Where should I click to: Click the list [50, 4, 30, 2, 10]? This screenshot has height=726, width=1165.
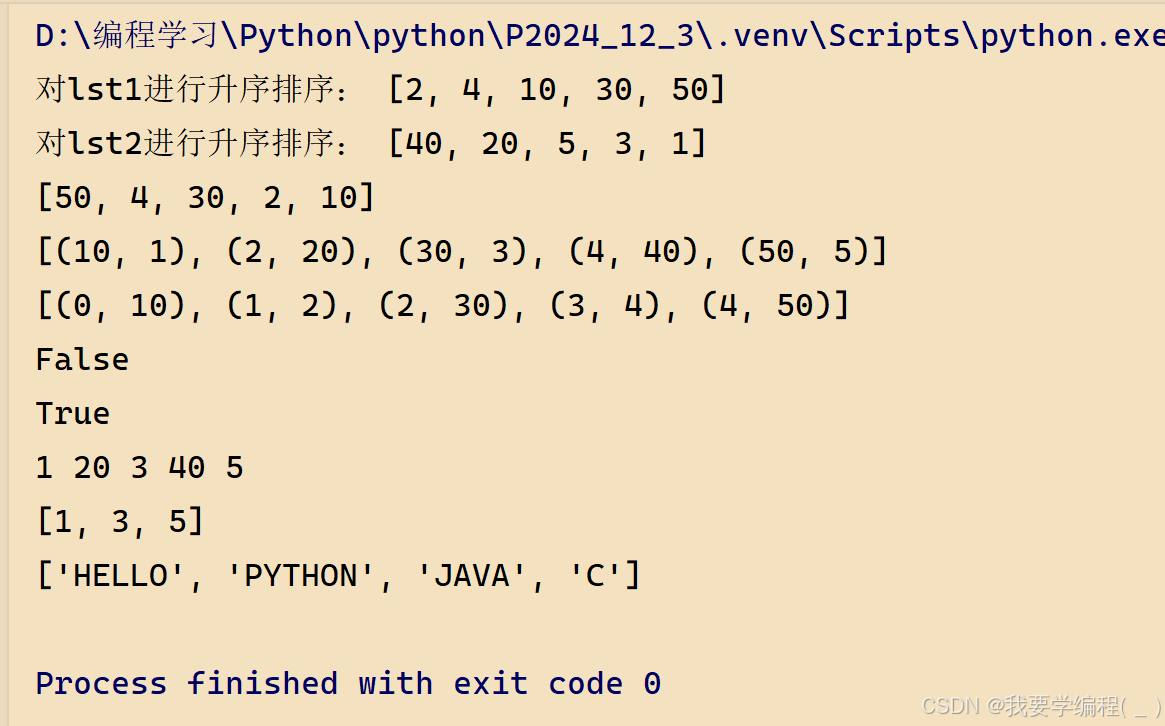pyautogui.click(x=205, y=198)
